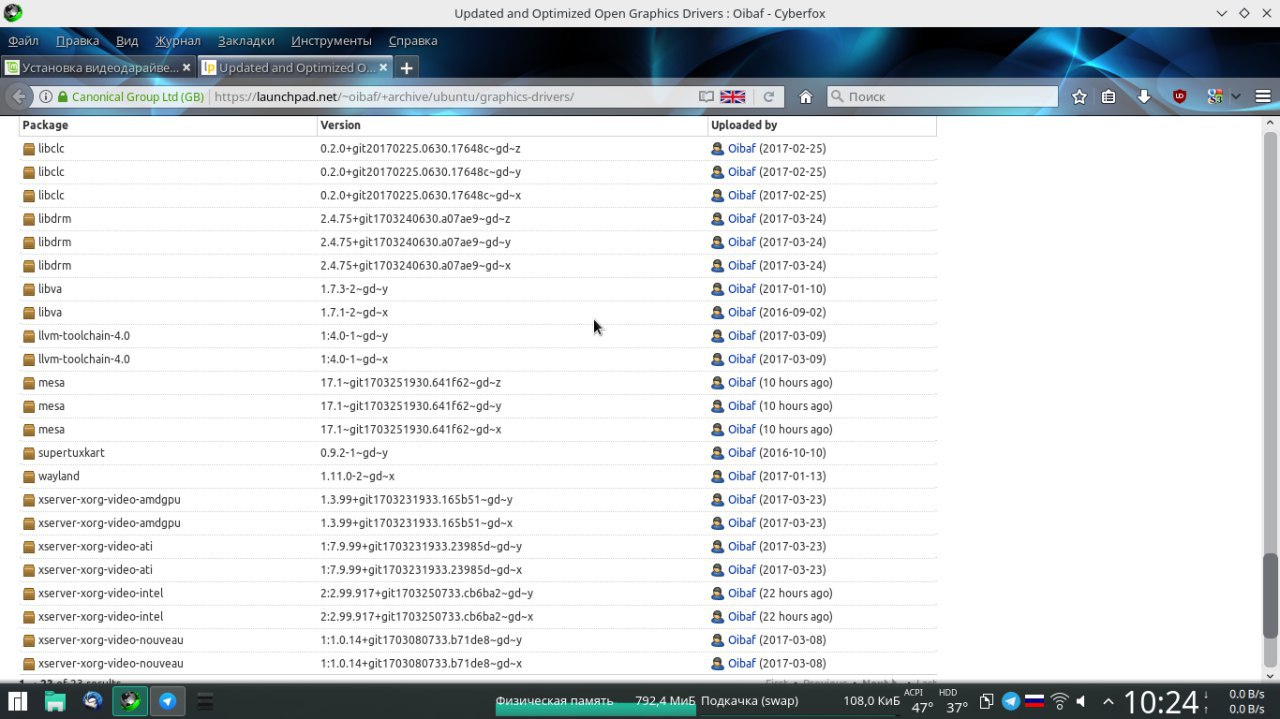Click the Thunderbird mail taskbar icon
This screenshot has width=1280, height=719.
92,701
